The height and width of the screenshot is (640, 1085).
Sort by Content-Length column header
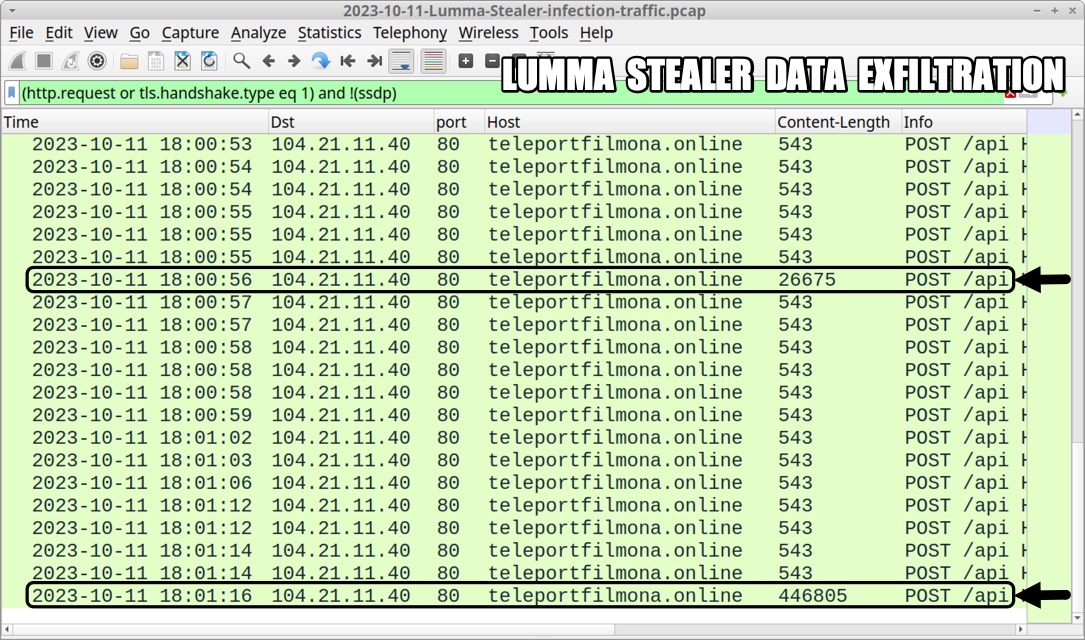(x=838, y=122)
